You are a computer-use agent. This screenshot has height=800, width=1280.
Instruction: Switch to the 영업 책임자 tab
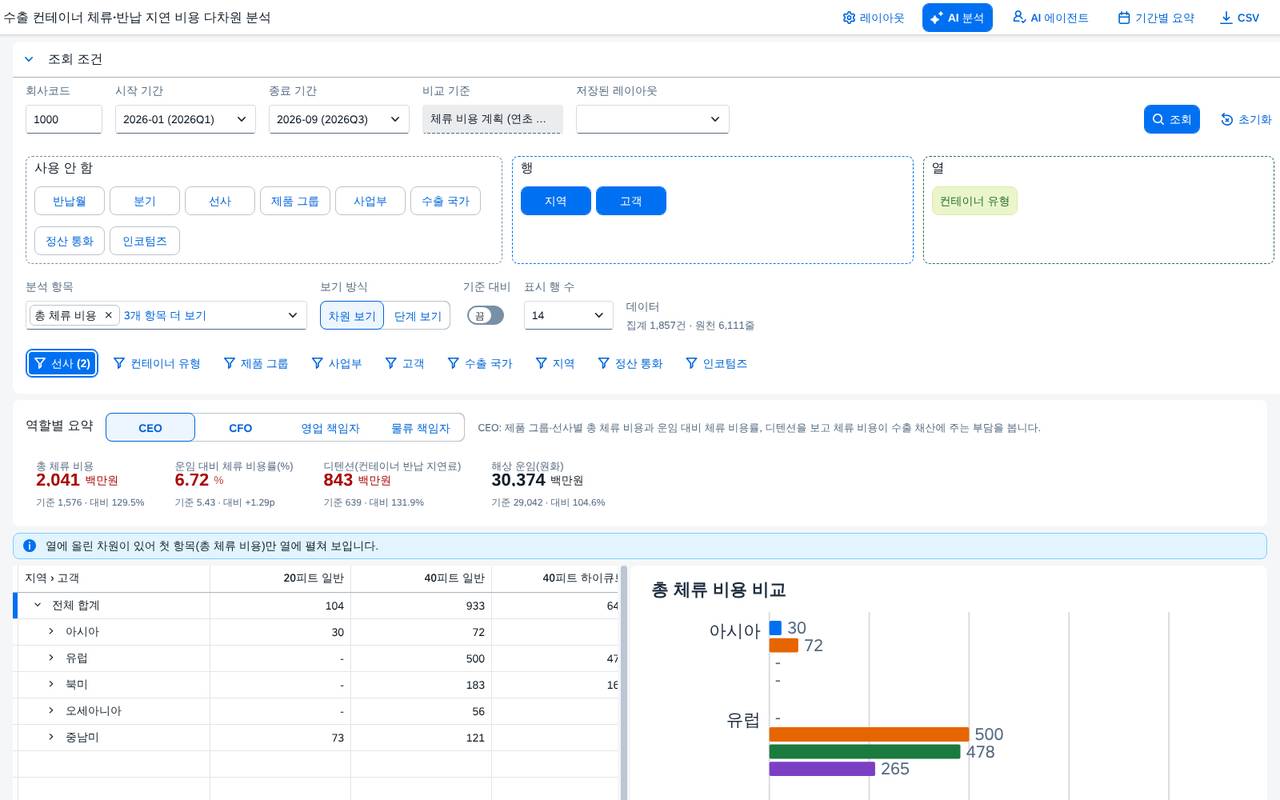coord(330,428)
